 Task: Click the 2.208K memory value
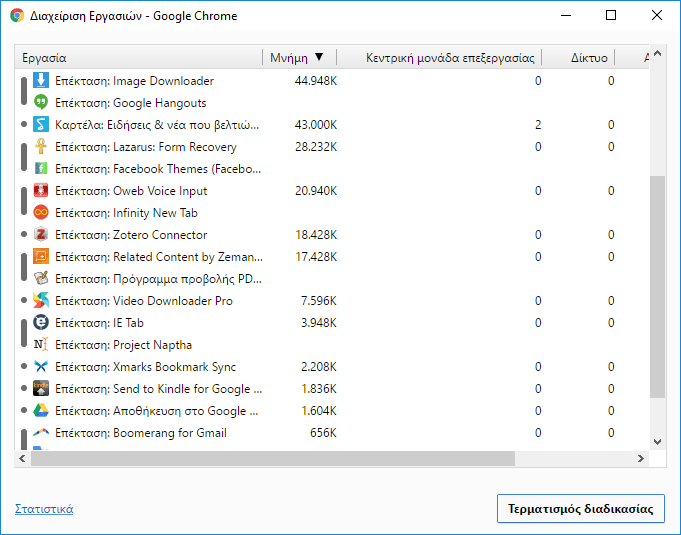click(319, 367)
